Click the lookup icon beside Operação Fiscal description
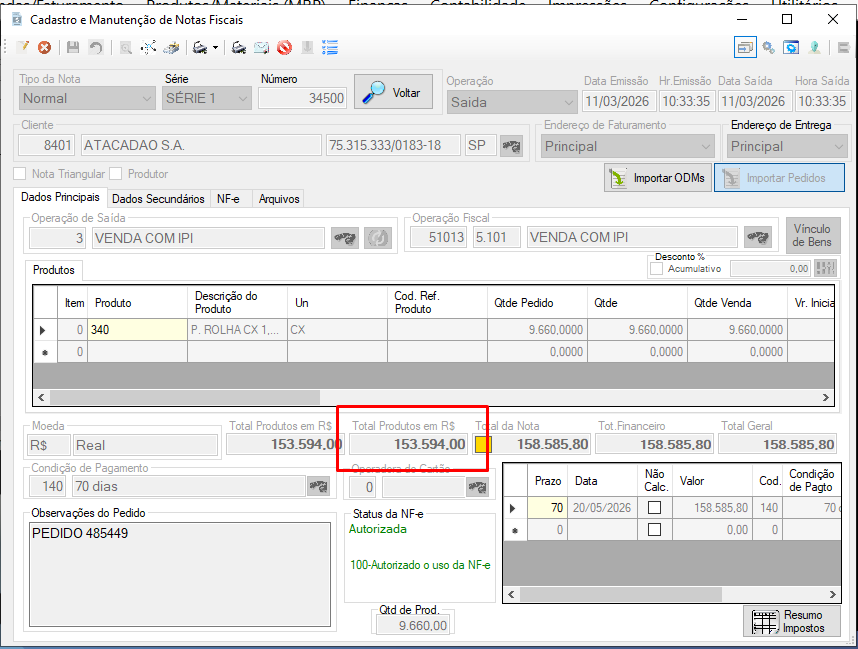The width and height of the screenshot is (858, 649). click(x=758, y=237)
